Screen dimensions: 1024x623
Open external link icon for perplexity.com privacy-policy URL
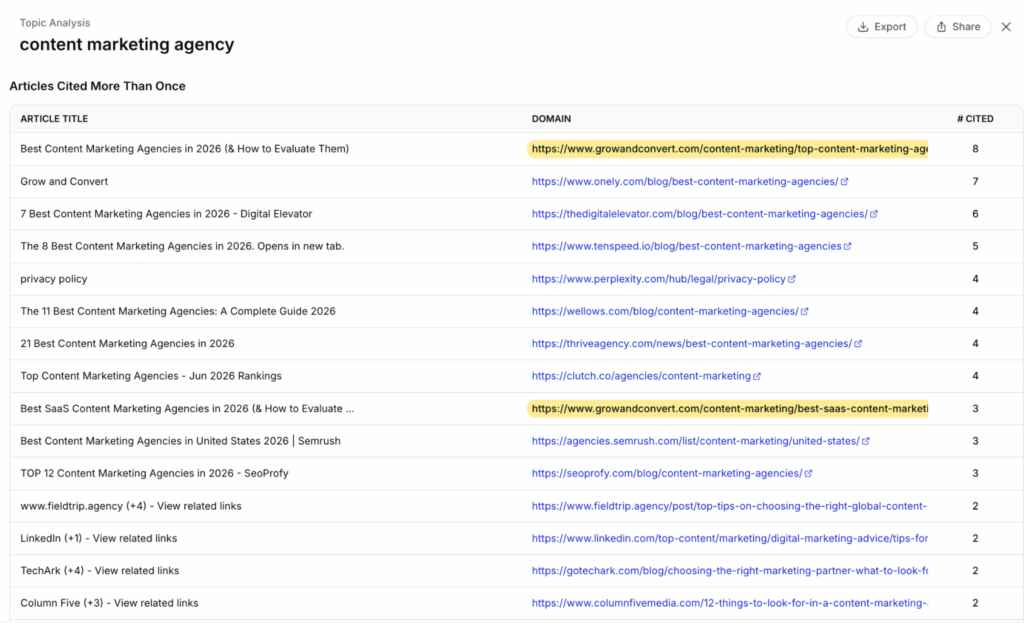point(792,279)
